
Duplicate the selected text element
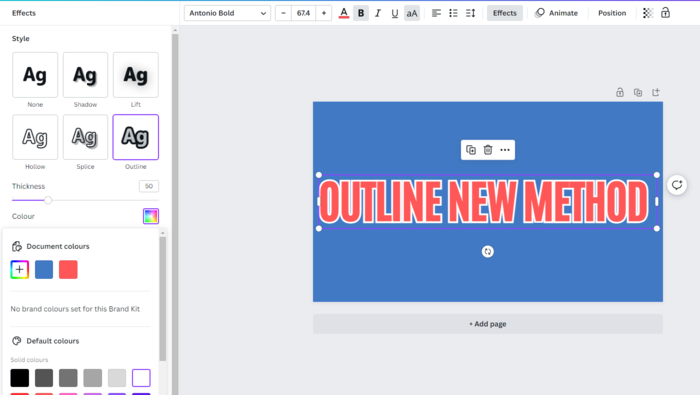click(471, 150)
